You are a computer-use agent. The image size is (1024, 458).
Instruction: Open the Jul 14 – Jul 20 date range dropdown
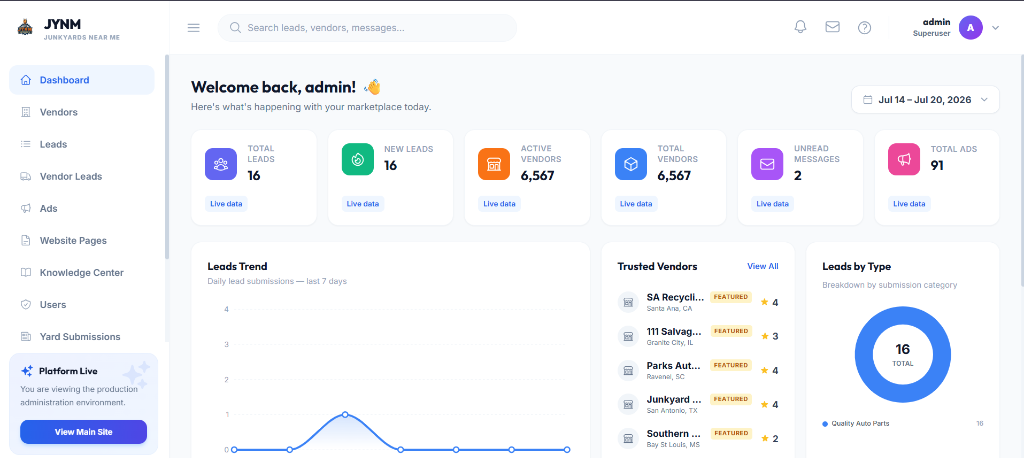tap(925, 100)
